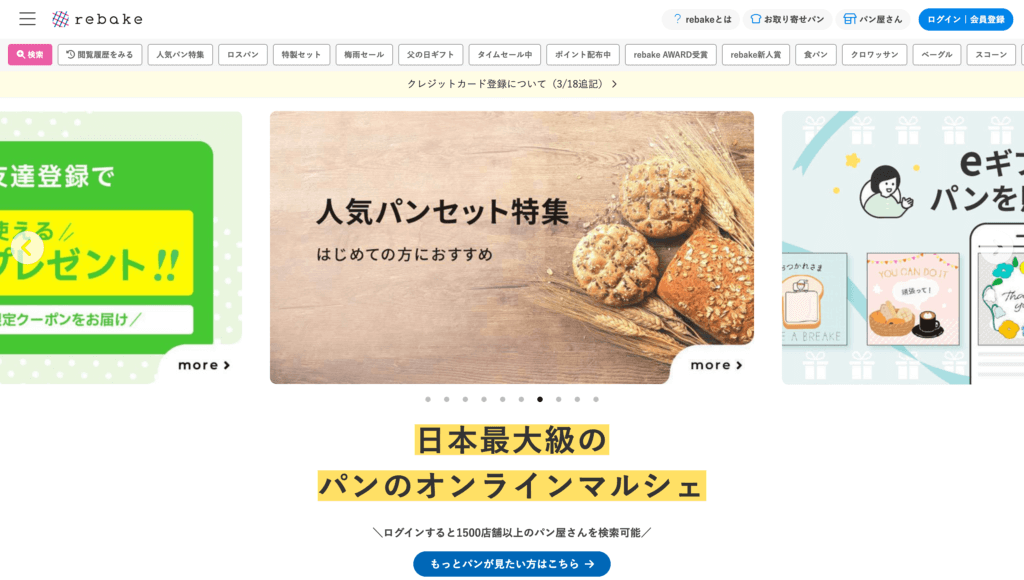The height and width of the screenshot is (580, 1024).
Task: Open the hamburger menu
Action: [x=27, y=19]
